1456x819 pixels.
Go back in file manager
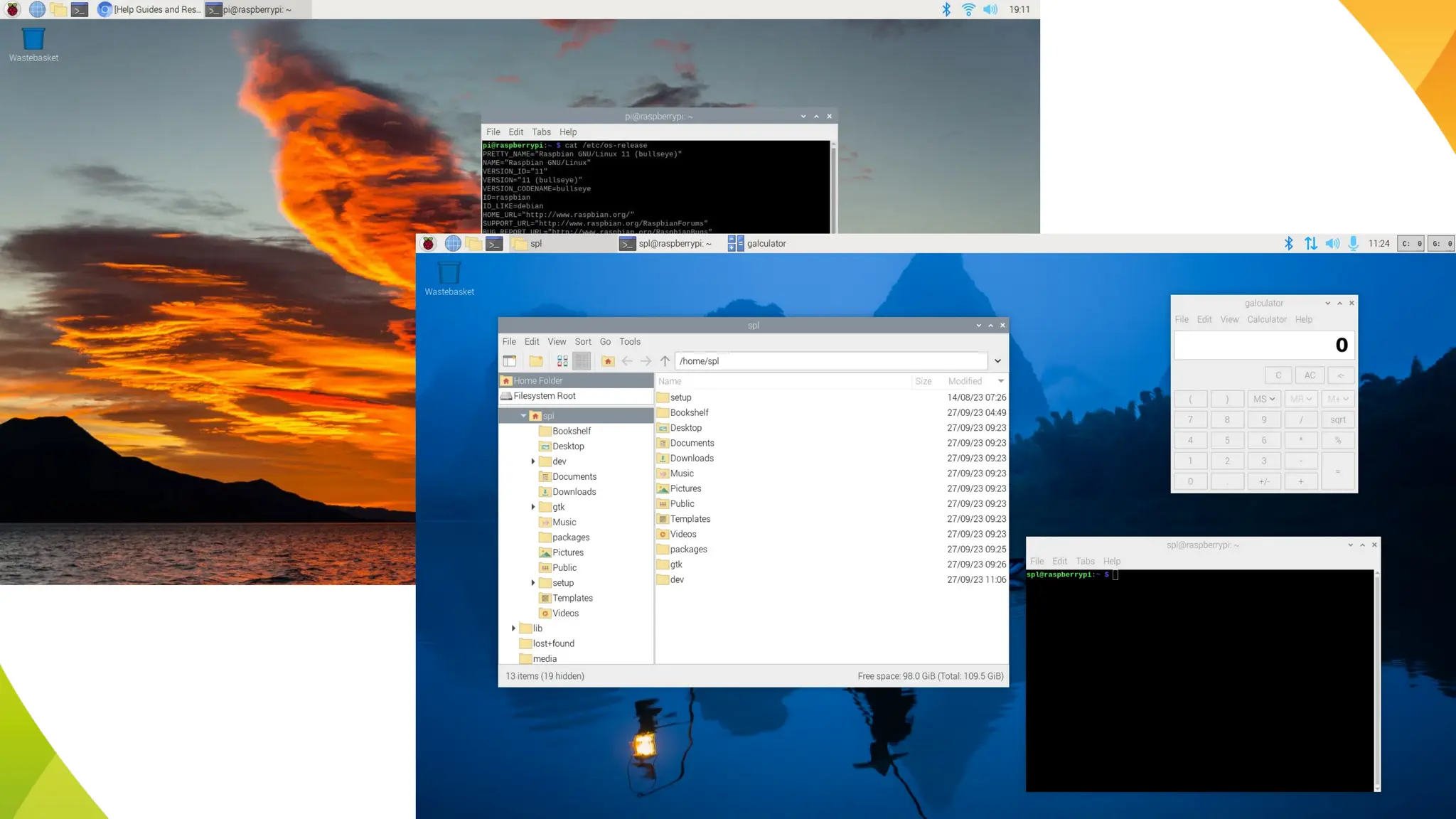click(x=627, y=361)
